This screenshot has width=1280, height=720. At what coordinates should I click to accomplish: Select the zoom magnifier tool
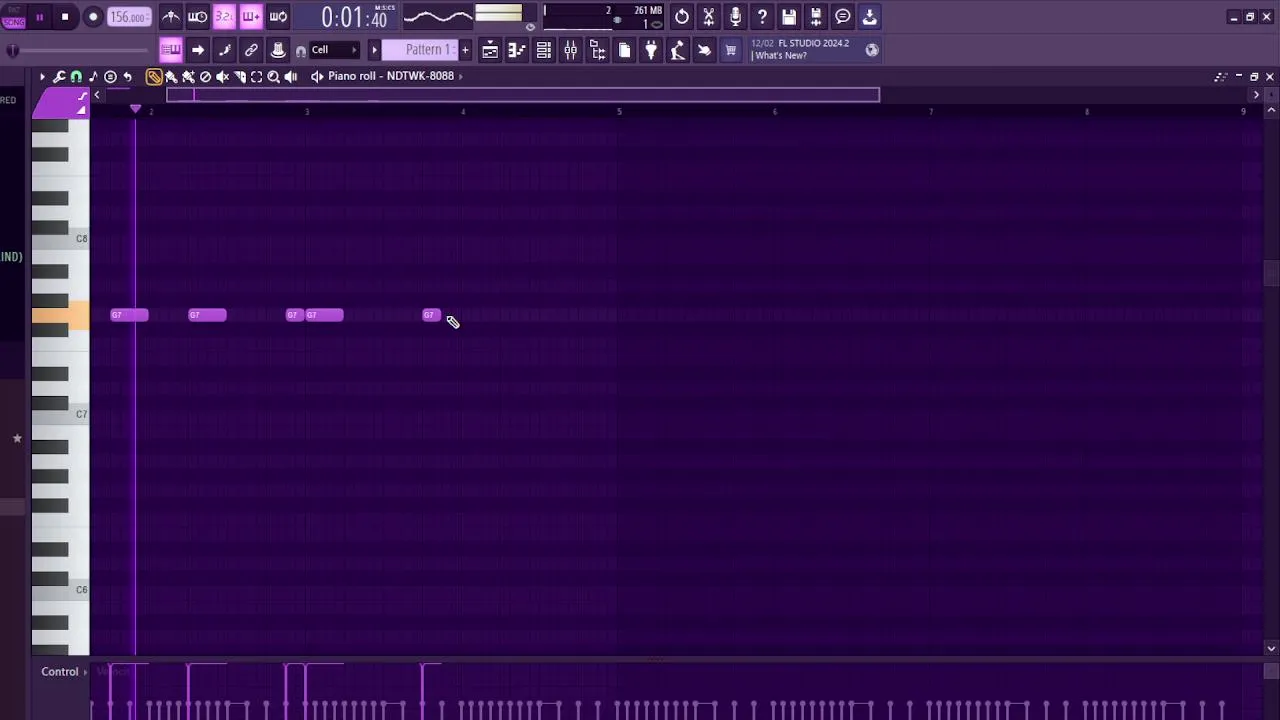[x=273, y=76]
